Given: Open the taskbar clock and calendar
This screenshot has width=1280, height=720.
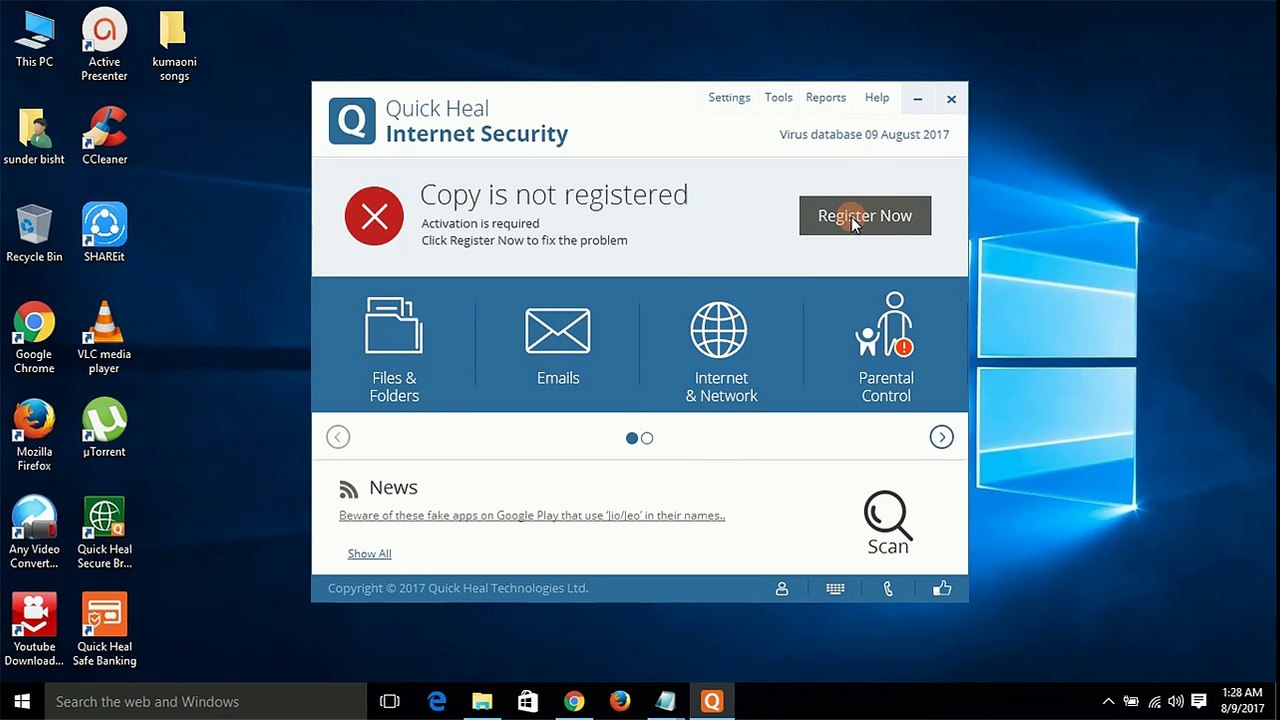Looking at the screenshot, I should point(1243,702).
